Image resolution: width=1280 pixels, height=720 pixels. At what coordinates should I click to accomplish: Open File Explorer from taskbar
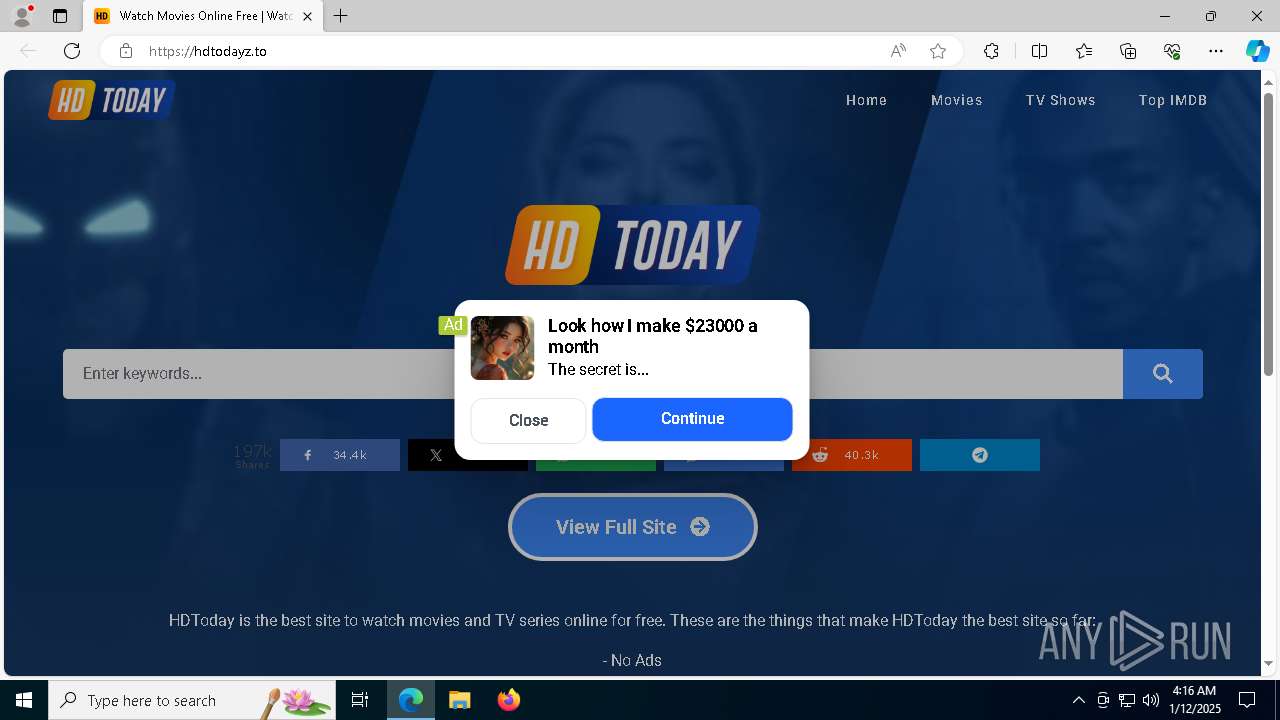click(459, 700)
